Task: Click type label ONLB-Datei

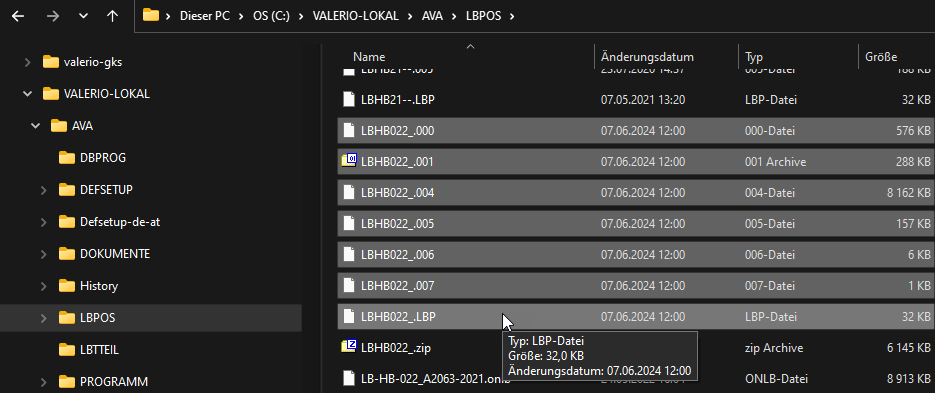Action: pos(775,379)
